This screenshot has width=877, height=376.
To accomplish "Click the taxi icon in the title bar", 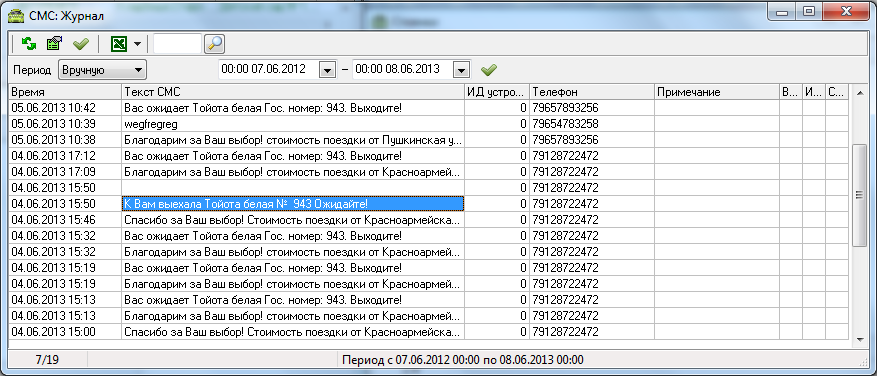I will pyautogui.click(x=14, y=15).
